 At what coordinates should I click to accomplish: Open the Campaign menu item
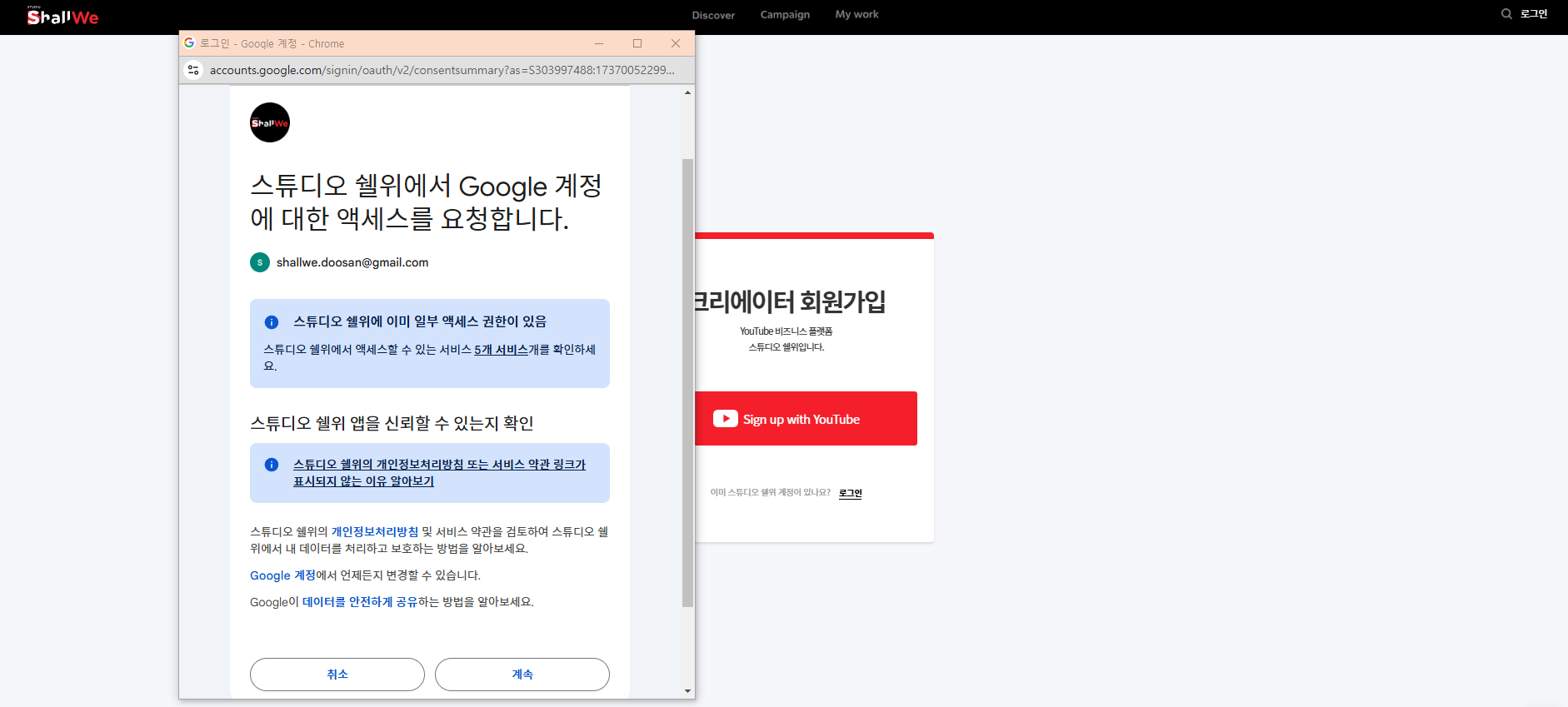785,14
